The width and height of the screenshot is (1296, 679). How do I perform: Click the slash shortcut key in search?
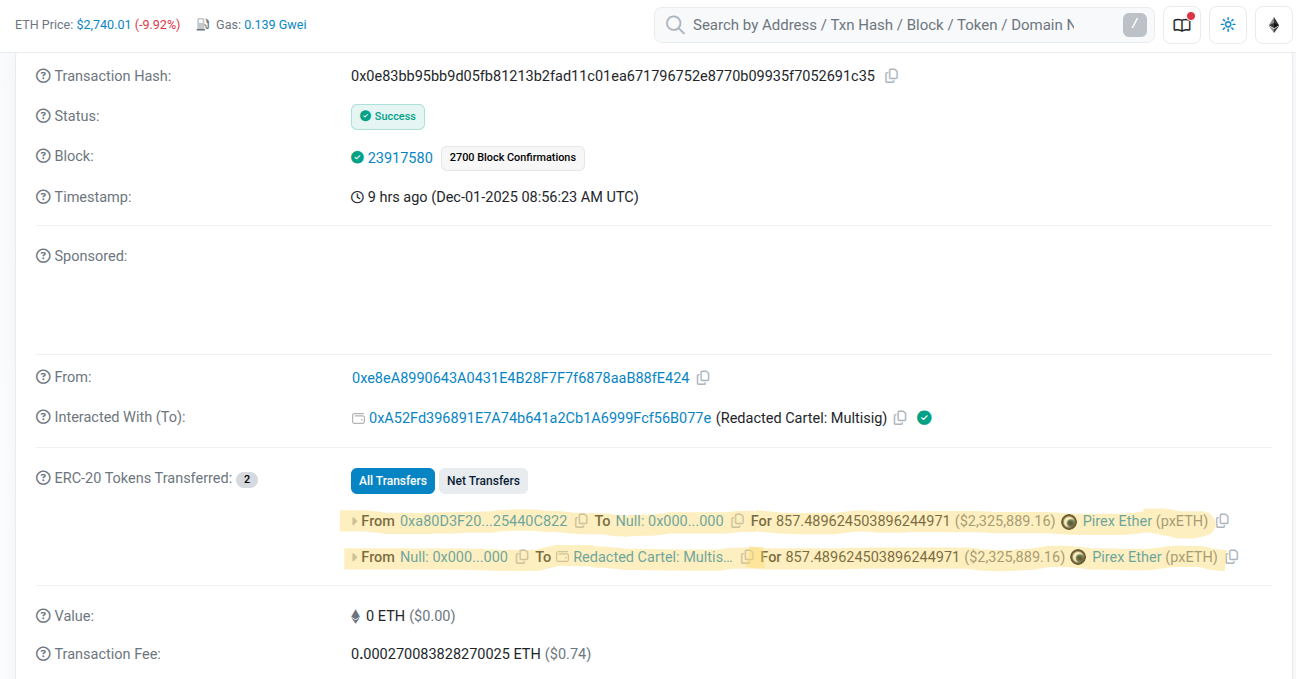[1135, 25]
